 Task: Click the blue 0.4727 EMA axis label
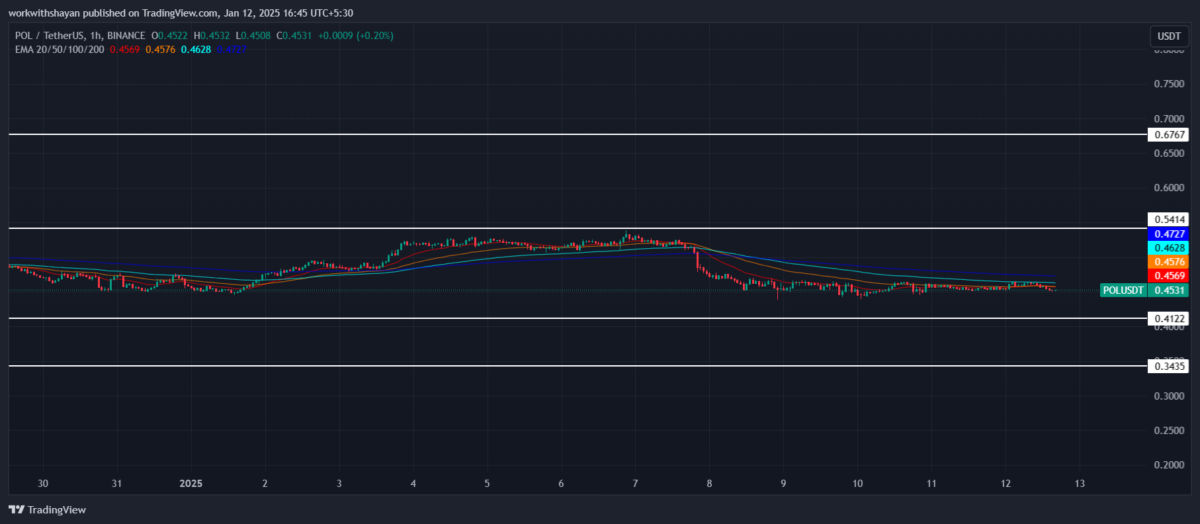[x=1170, y=233]
